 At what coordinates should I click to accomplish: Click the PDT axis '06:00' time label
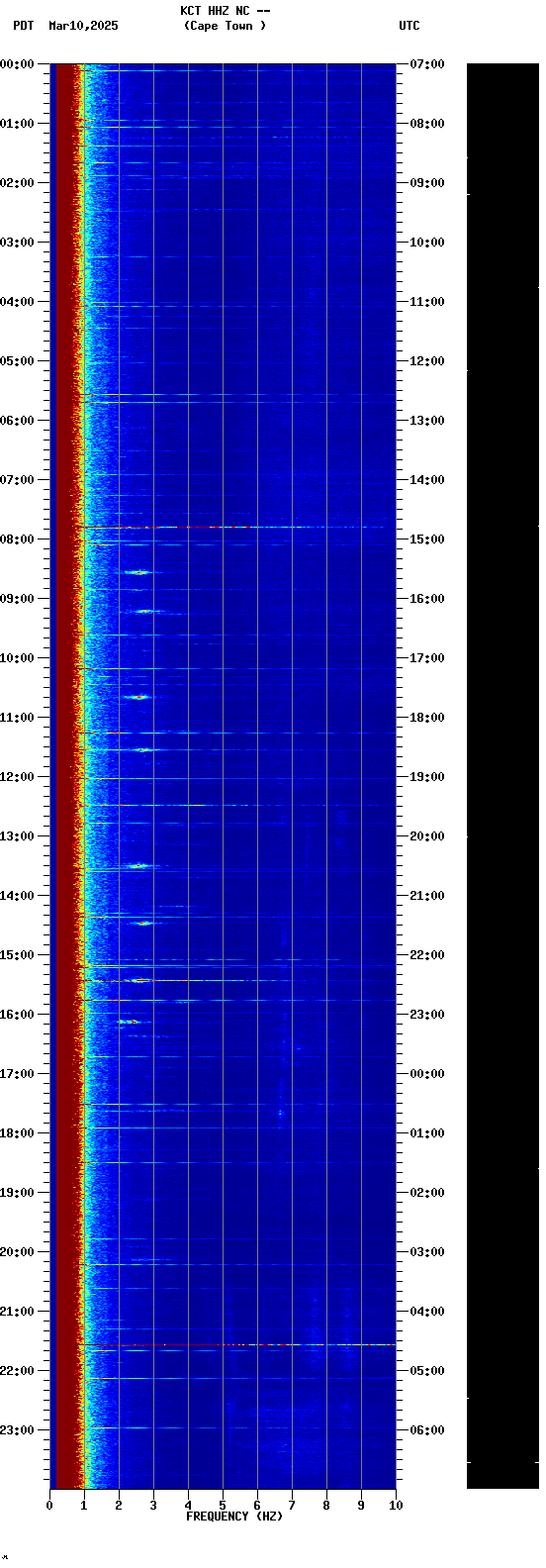[x=17, y=421]
